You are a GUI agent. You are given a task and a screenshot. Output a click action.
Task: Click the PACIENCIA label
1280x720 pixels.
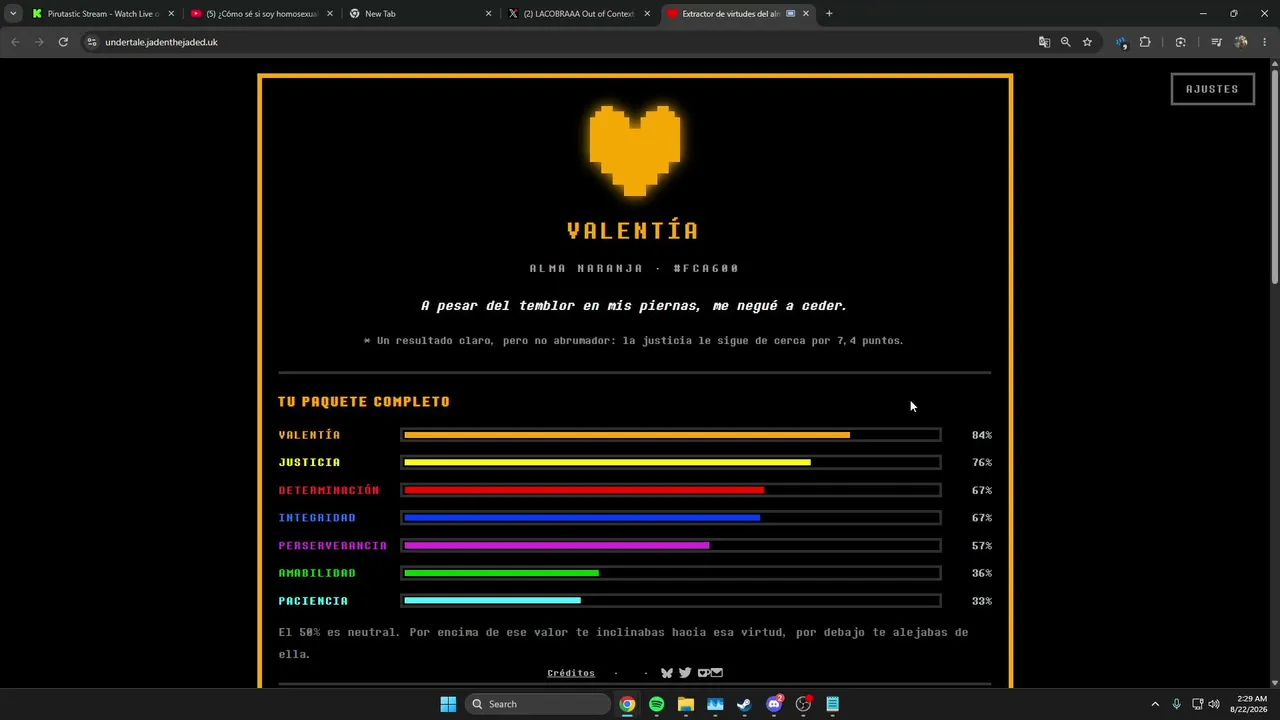[x=313, y=601]
